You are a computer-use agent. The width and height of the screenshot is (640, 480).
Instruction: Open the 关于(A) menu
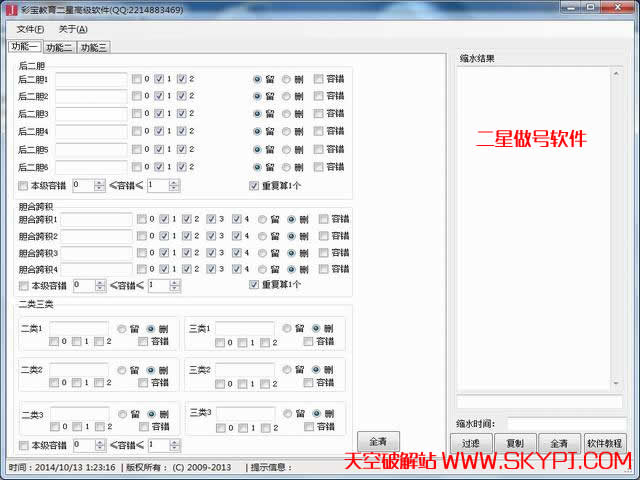pos(73,29)
